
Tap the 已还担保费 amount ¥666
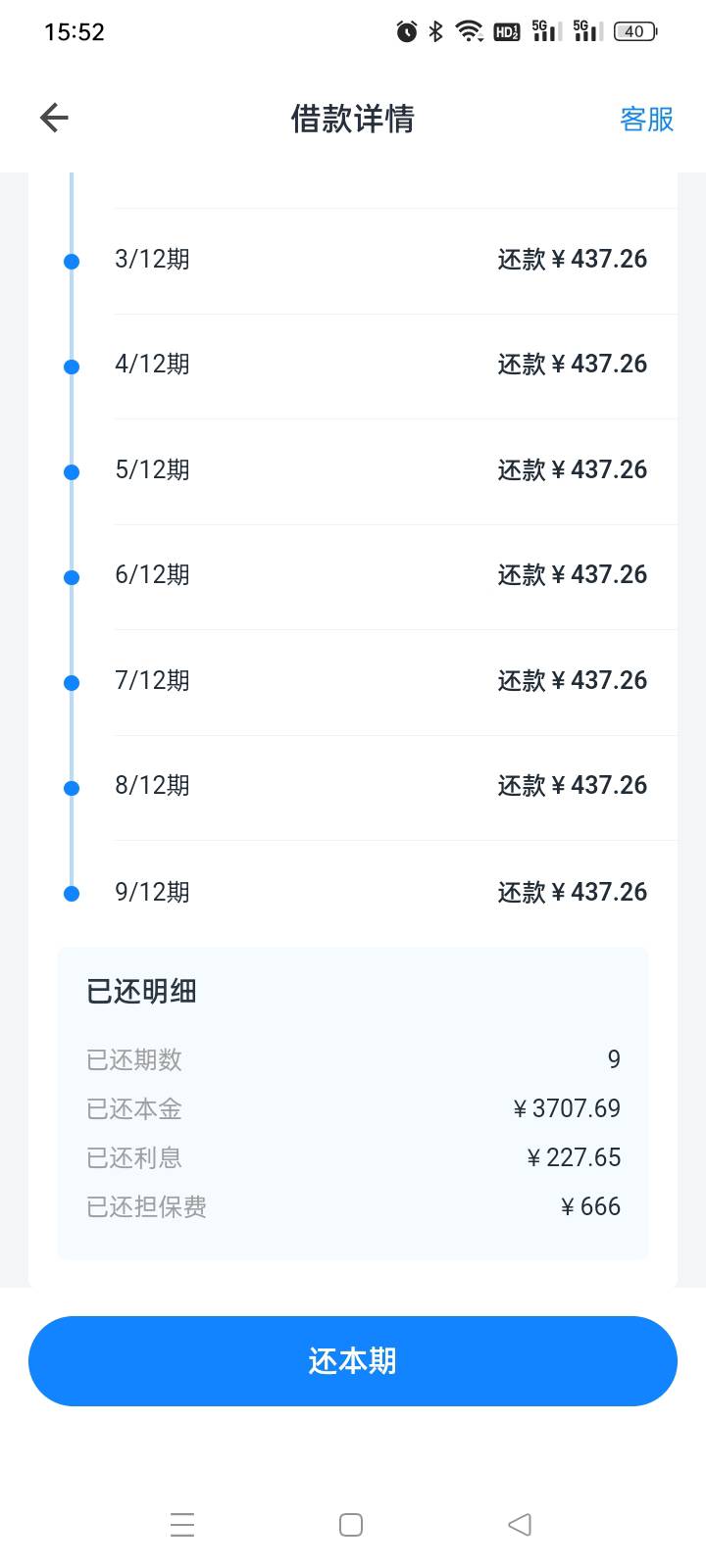(x=590, y=1206)
